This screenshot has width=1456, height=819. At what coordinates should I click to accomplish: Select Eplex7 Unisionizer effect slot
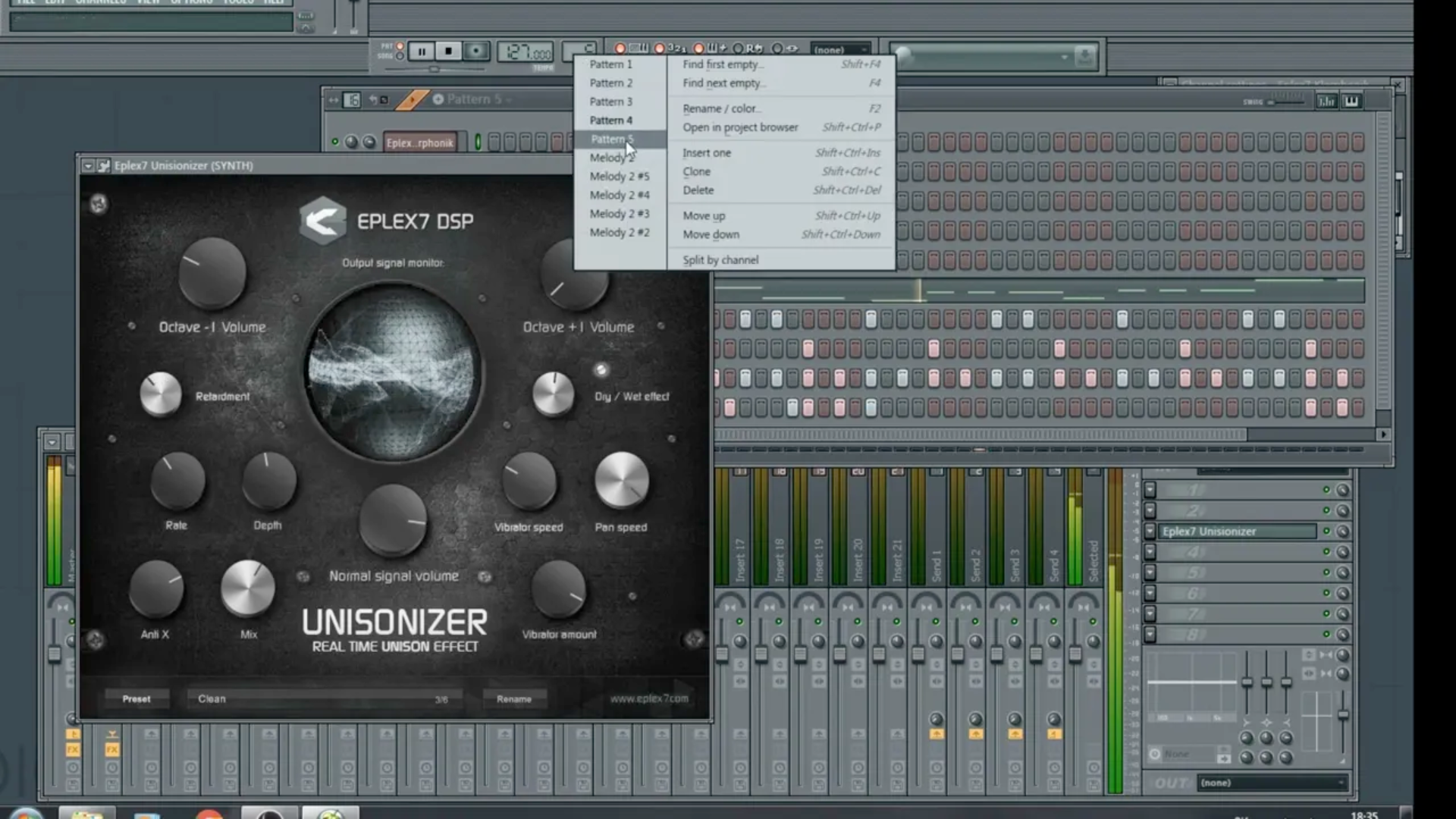[1238, 532]
